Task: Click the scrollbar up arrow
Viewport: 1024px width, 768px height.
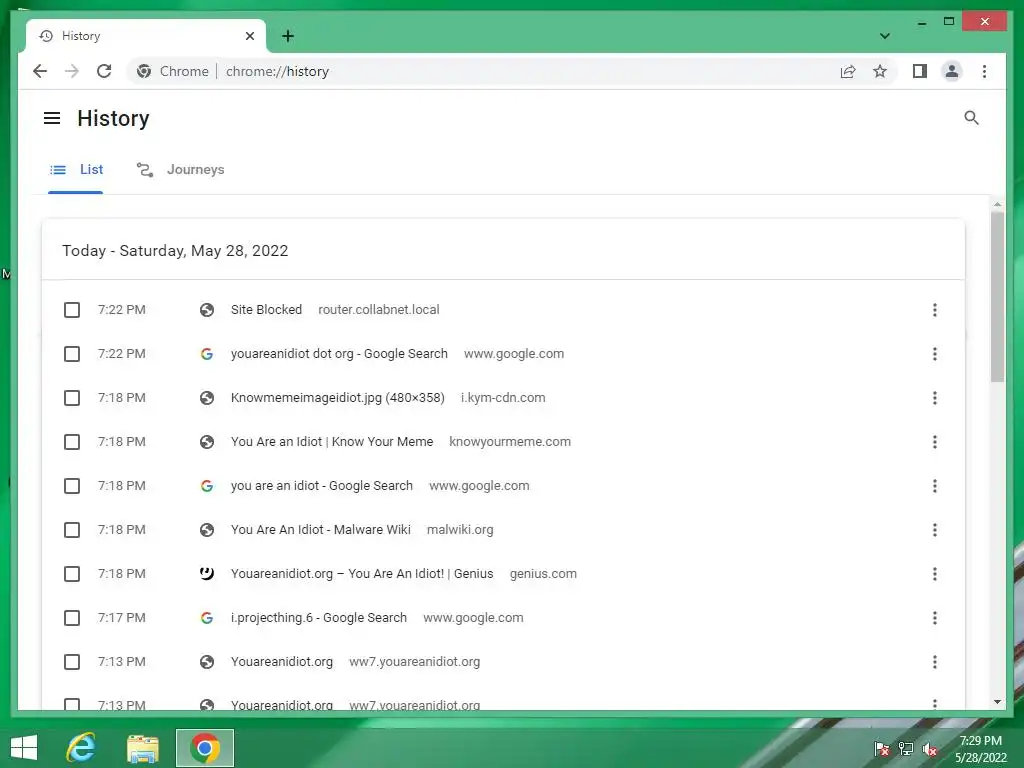Action: 997,204
